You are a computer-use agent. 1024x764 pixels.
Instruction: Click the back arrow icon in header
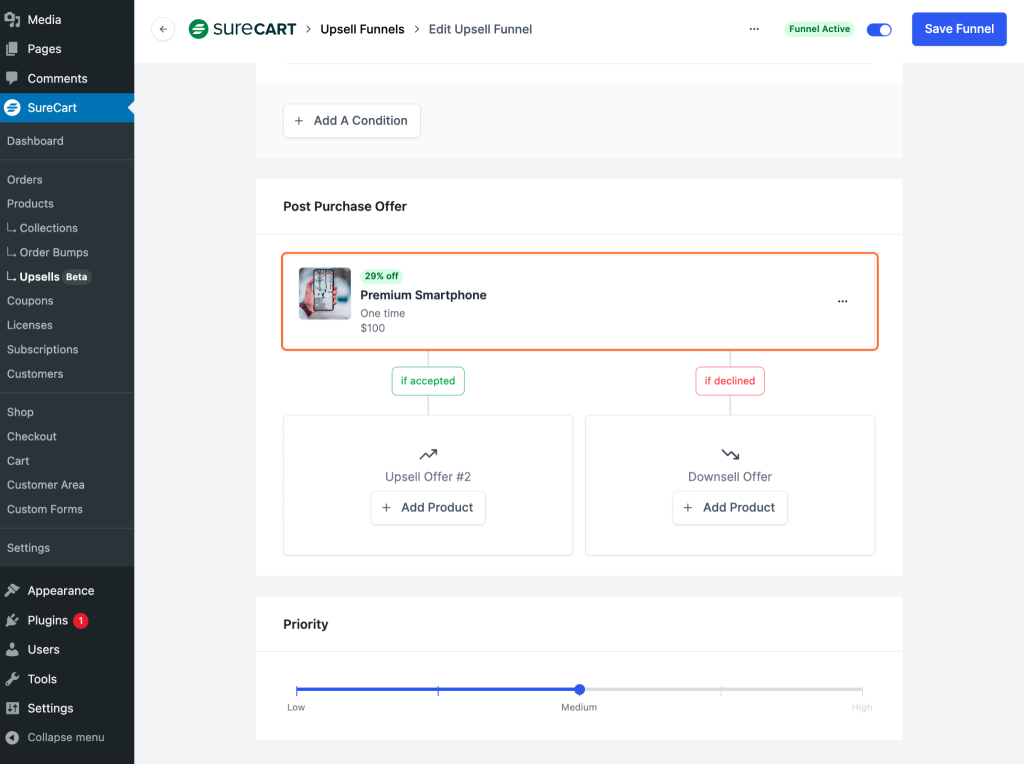pyautogui.click(x=163, y=29)
